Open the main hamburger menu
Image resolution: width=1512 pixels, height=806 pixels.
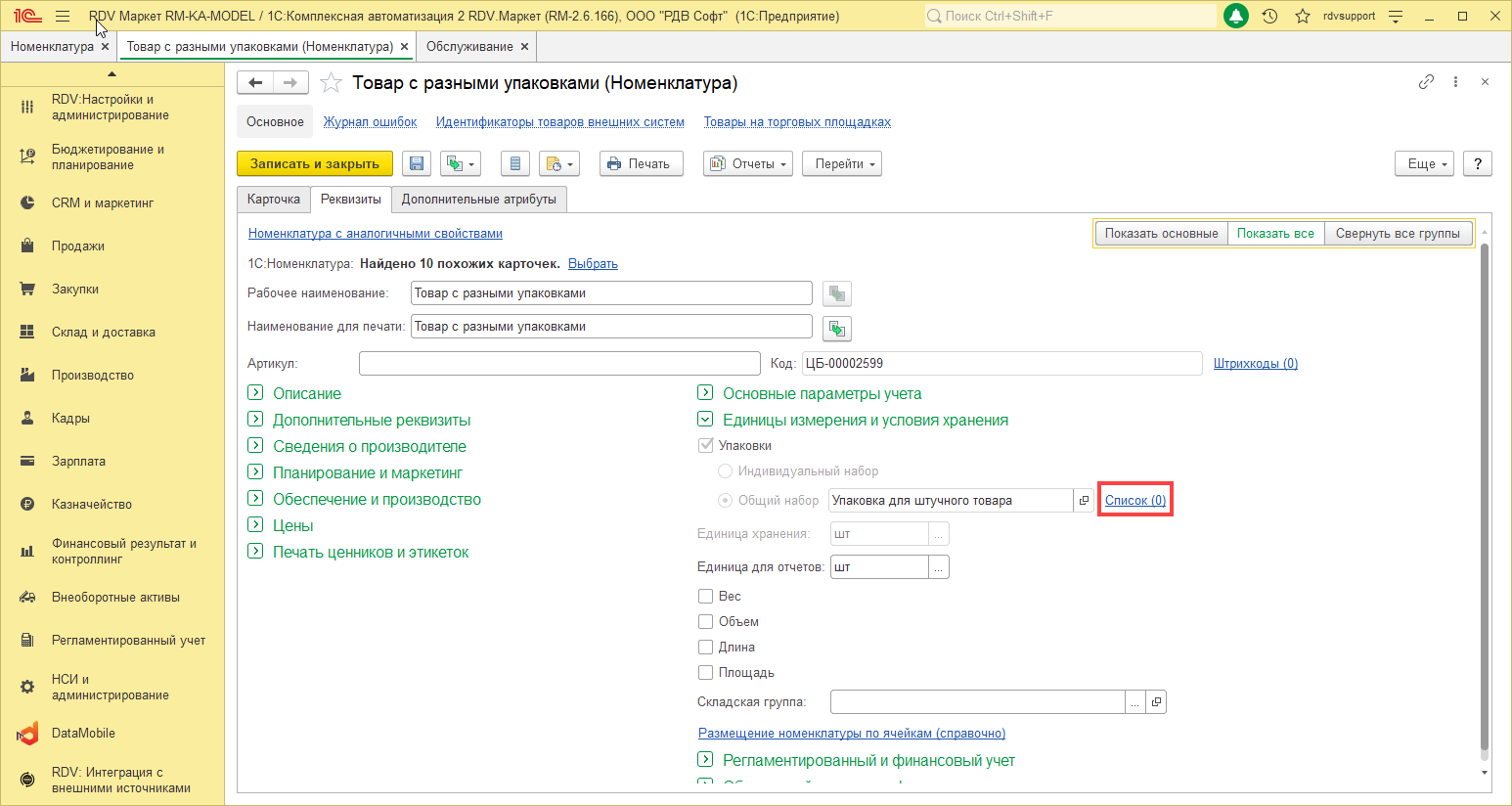[63, 17]
